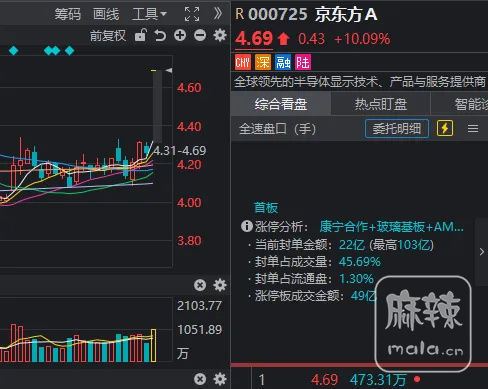Toggle fullscreen chart view icon
This screenshot has width=488, height=389.
[x=192, y=14]
